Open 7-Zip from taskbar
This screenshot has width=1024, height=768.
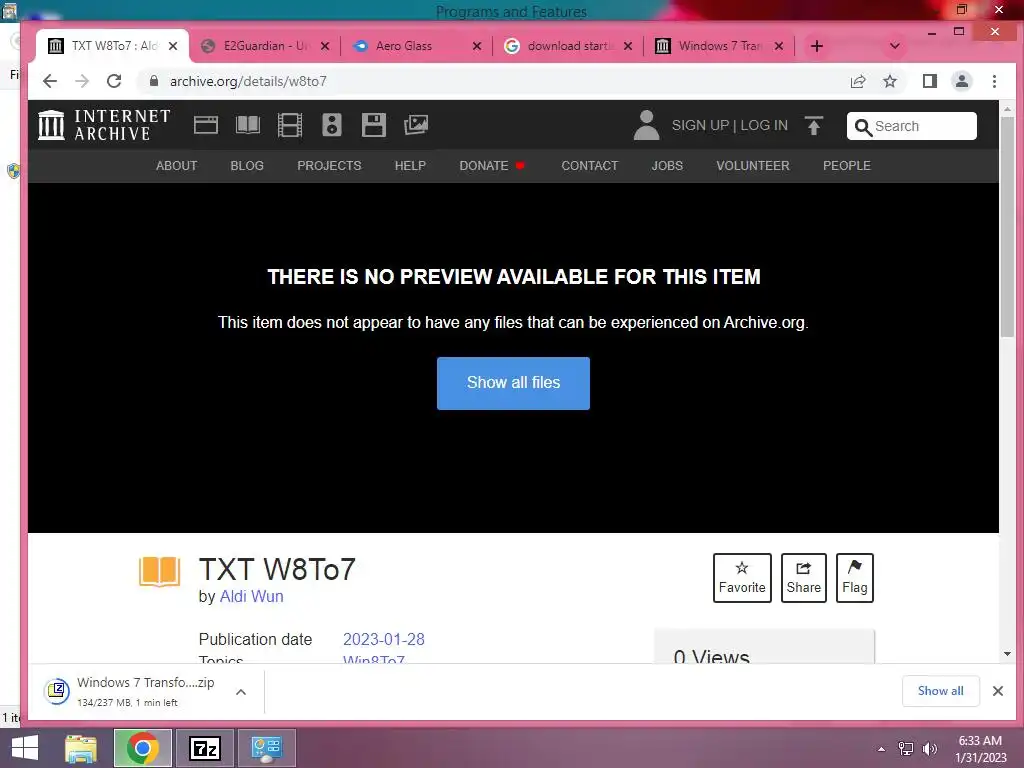pos(204,748)
